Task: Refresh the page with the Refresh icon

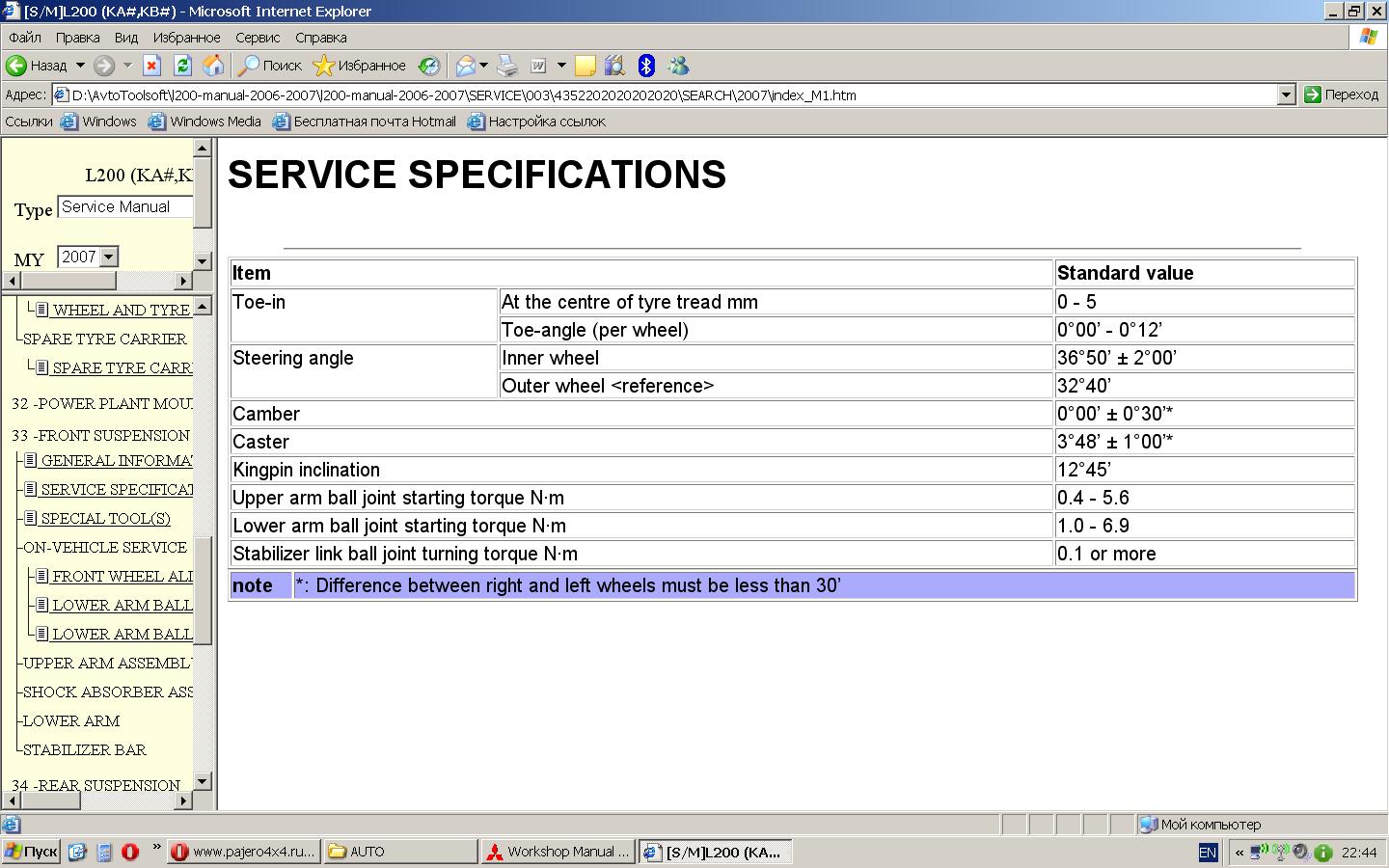Action: 182,66
